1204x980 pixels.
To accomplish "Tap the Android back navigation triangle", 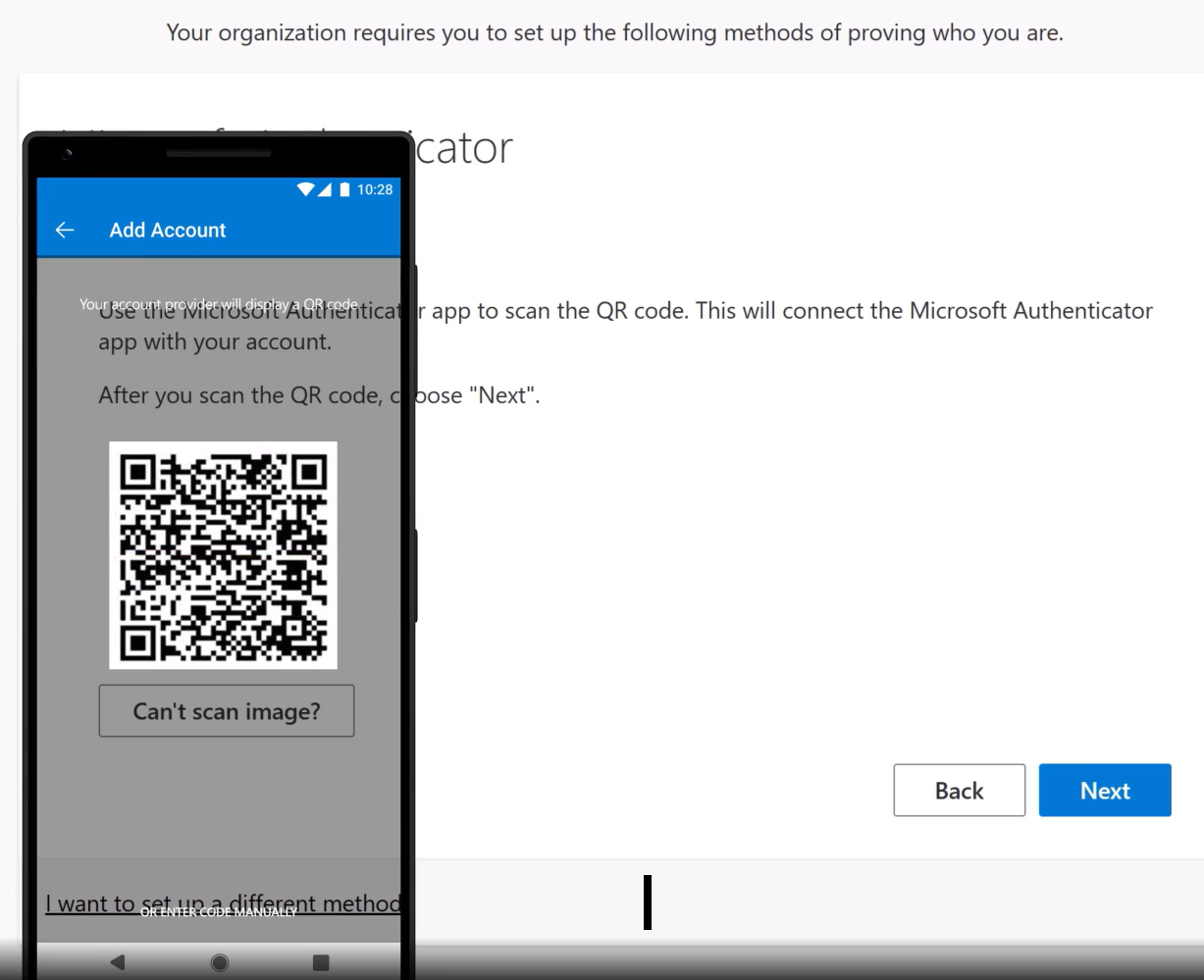I will click(117, 962).
